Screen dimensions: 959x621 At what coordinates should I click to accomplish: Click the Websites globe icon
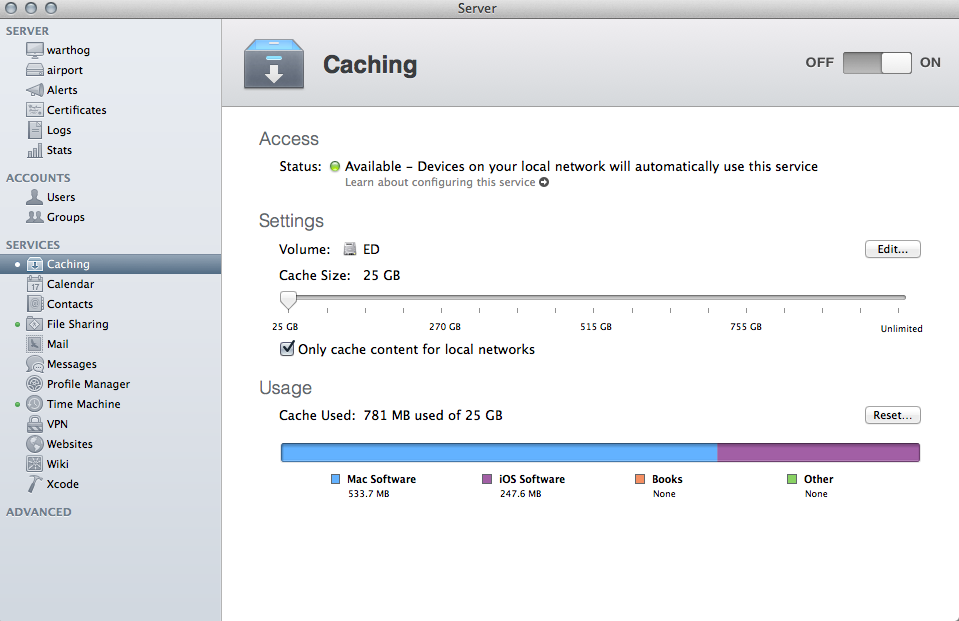tap(34, 444)
